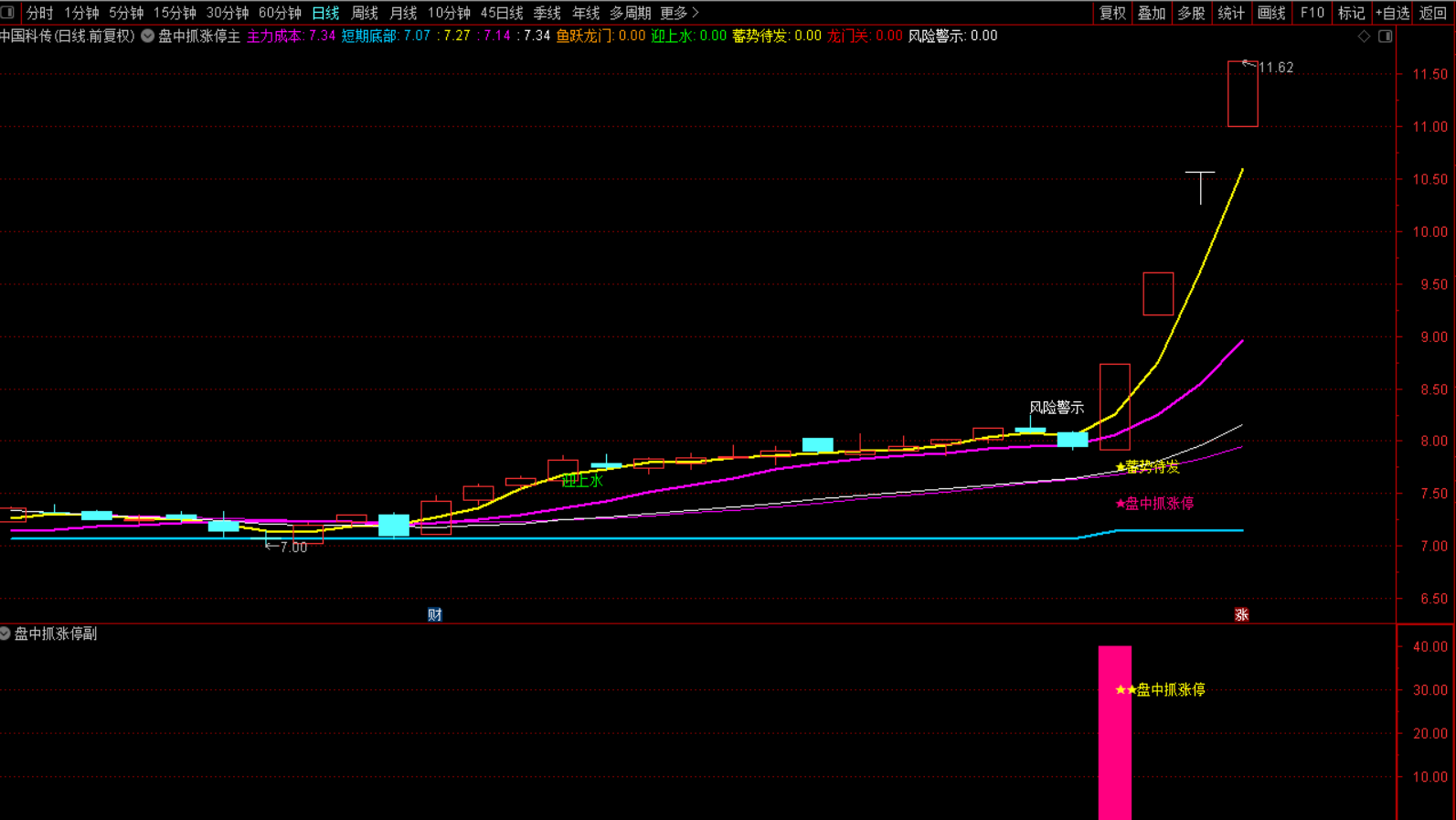Select the 年线 yearly tab
This screenshot has width=1456, height=820.
coord(586,13)
